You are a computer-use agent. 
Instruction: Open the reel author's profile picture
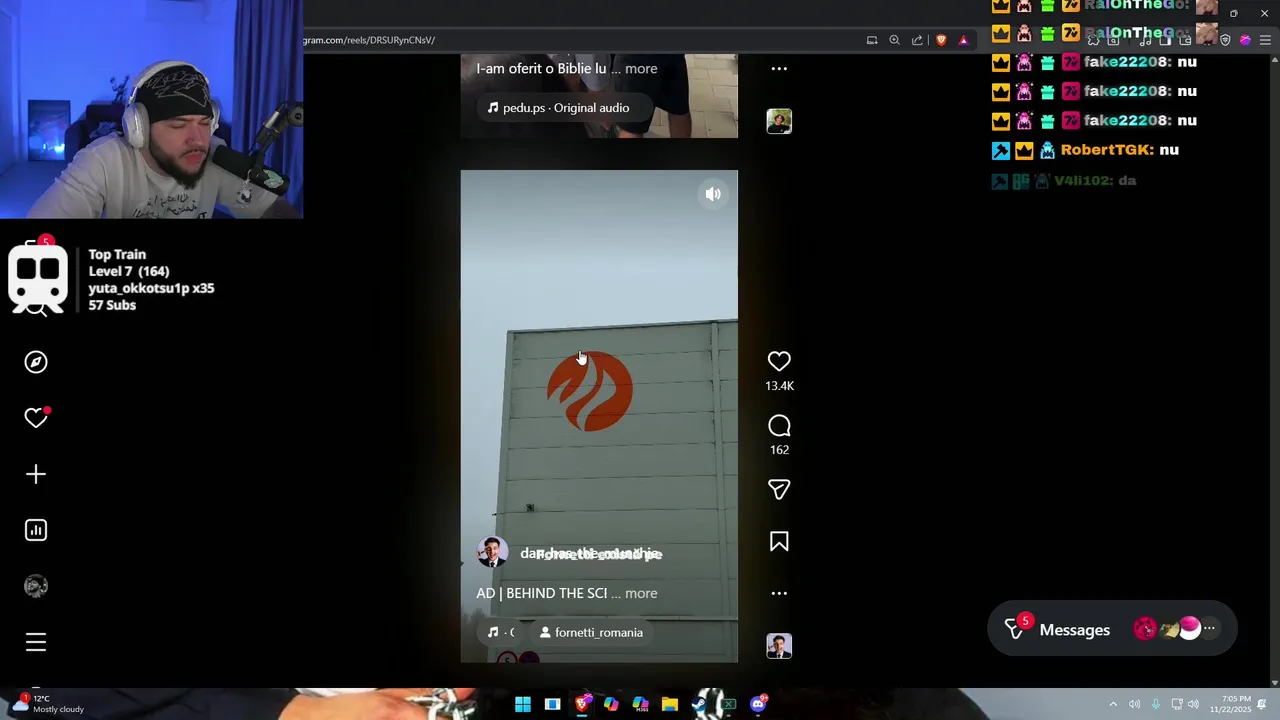pos(491,552)
